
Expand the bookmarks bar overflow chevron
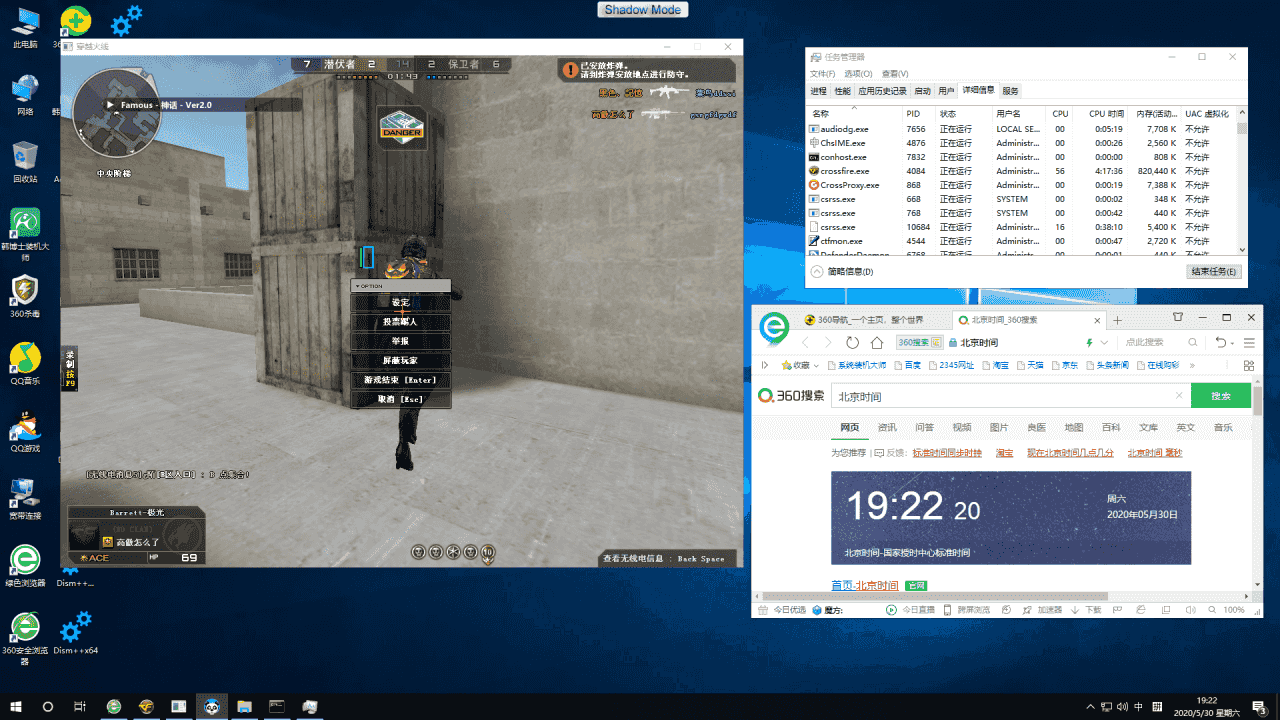pos(1191,366)
